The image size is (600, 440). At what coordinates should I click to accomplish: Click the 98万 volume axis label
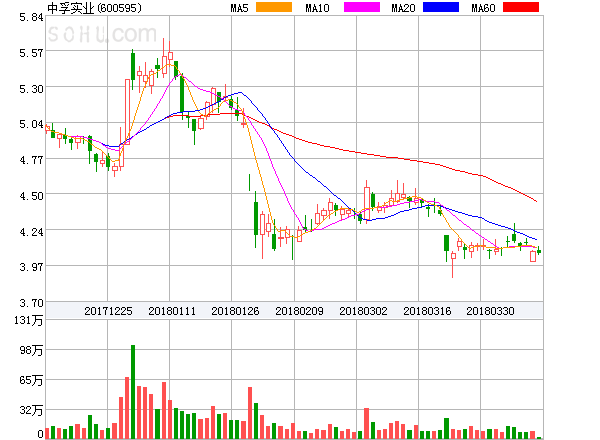[x=31, y=350]
